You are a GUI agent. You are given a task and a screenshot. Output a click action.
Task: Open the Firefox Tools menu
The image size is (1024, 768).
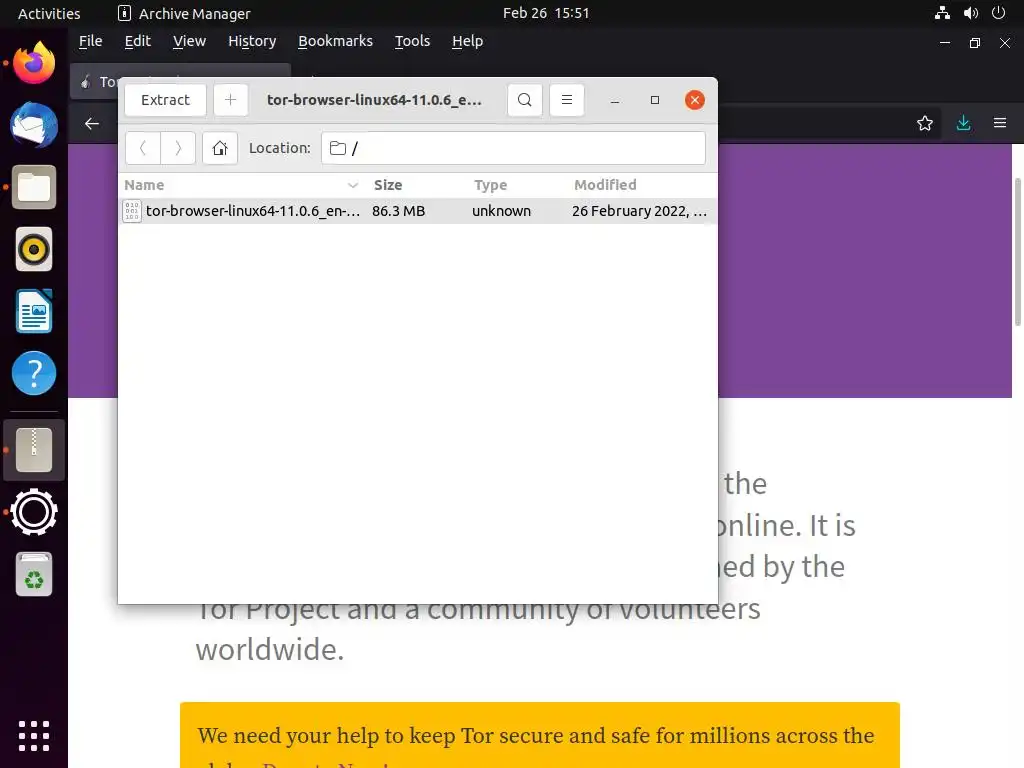(x=413, y=41)
